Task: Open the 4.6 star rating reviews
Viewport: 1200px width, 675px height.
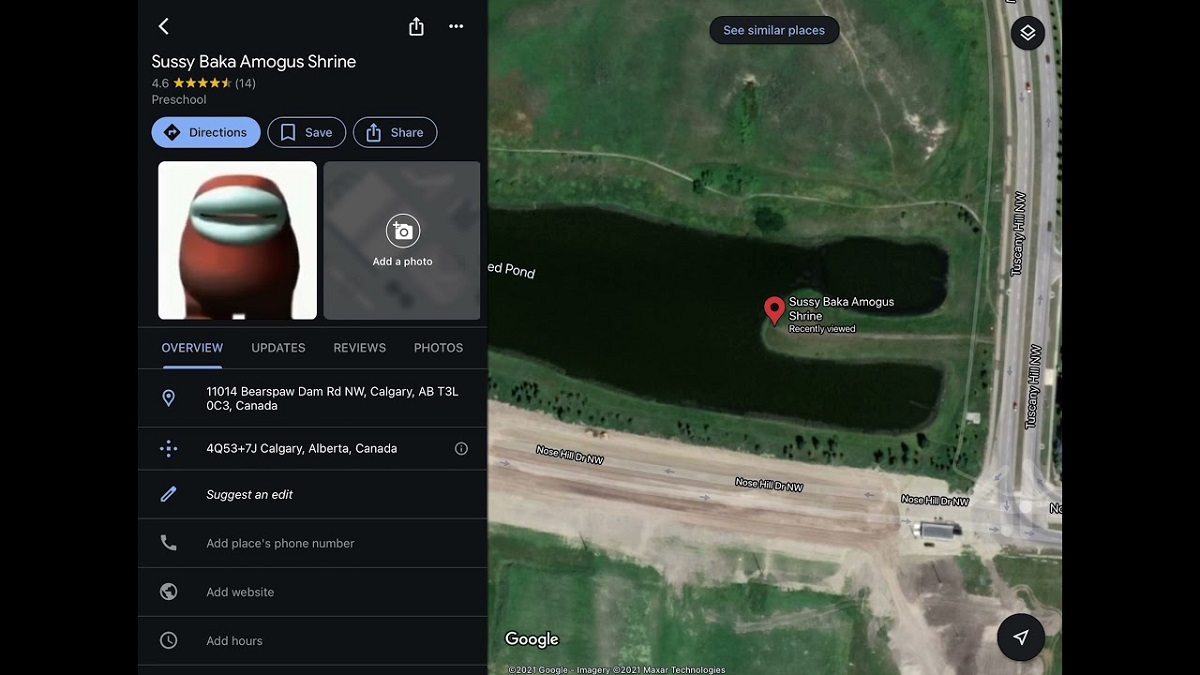Action: click(x=204, y=83)
